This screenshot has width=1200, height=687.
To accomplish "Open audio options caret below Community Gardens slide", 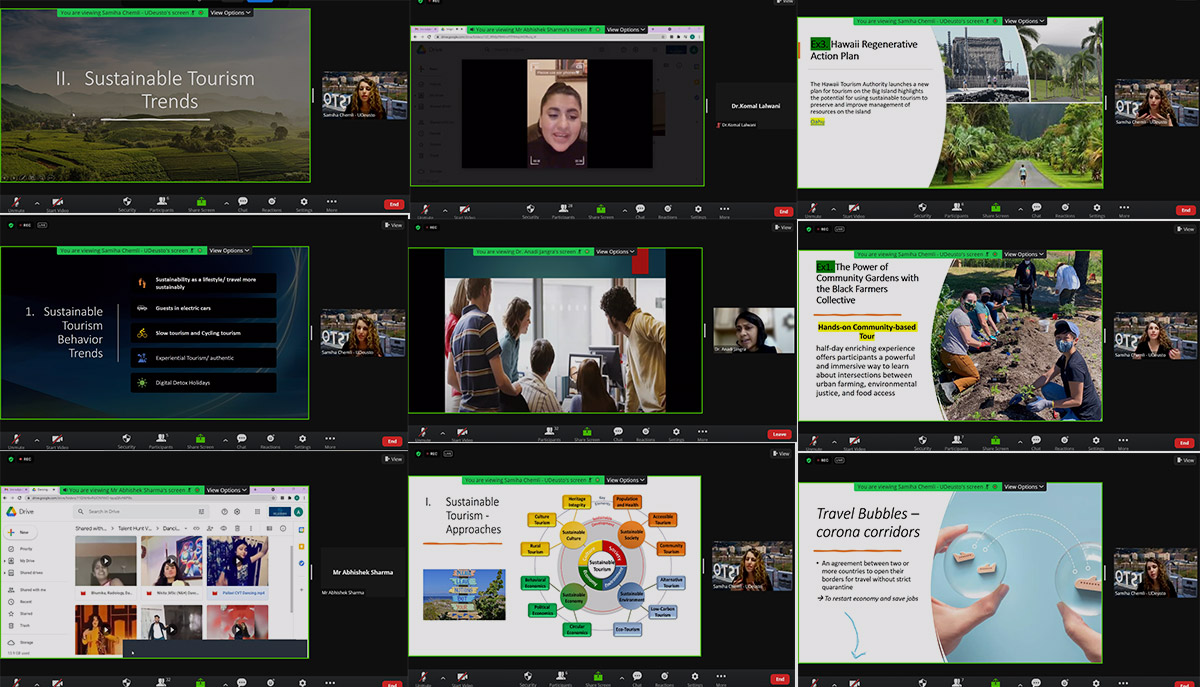I will click(832, 440).
